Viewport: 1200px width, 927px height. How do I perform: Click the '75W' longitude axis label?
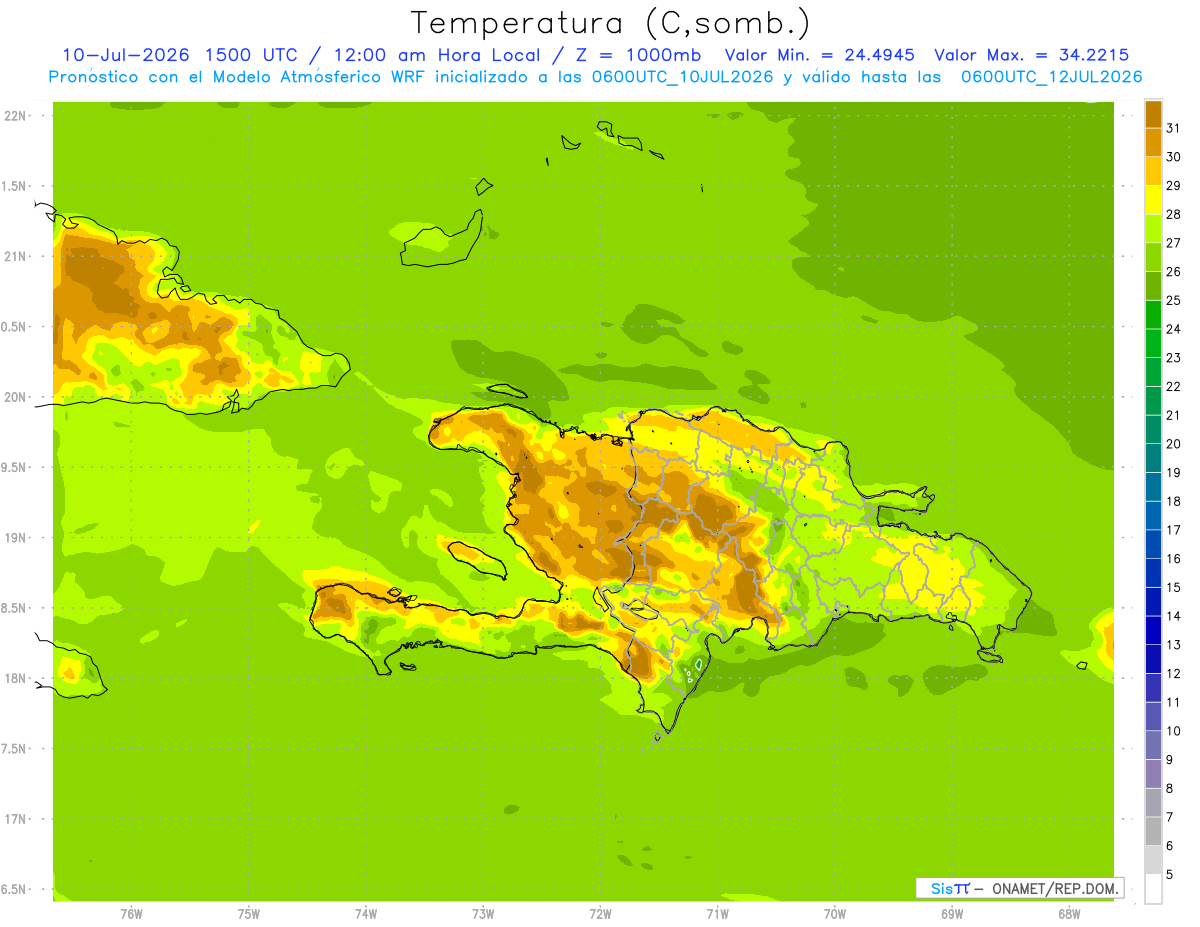coord(249,914)
